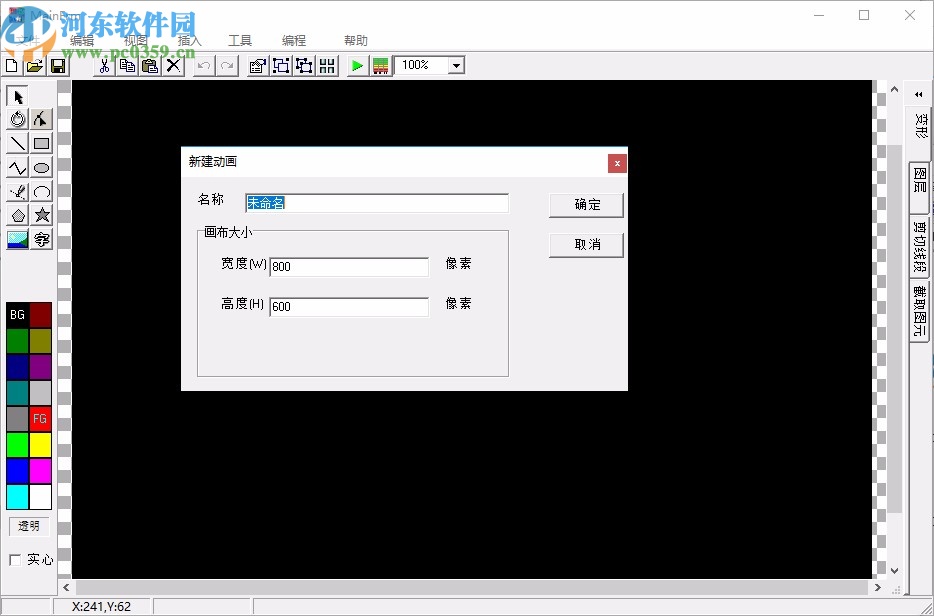
Task: Select the Line drawing tool
Action: 18,143
